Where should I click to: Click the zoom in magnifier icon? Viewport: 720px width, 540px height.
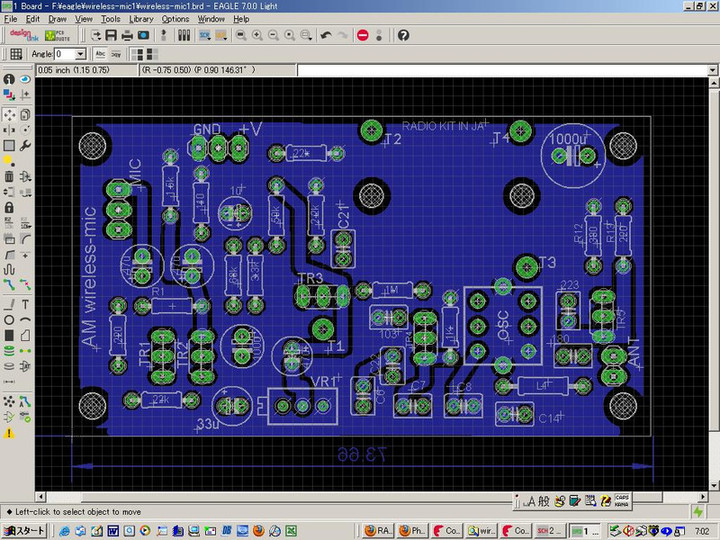coord(257,35)
